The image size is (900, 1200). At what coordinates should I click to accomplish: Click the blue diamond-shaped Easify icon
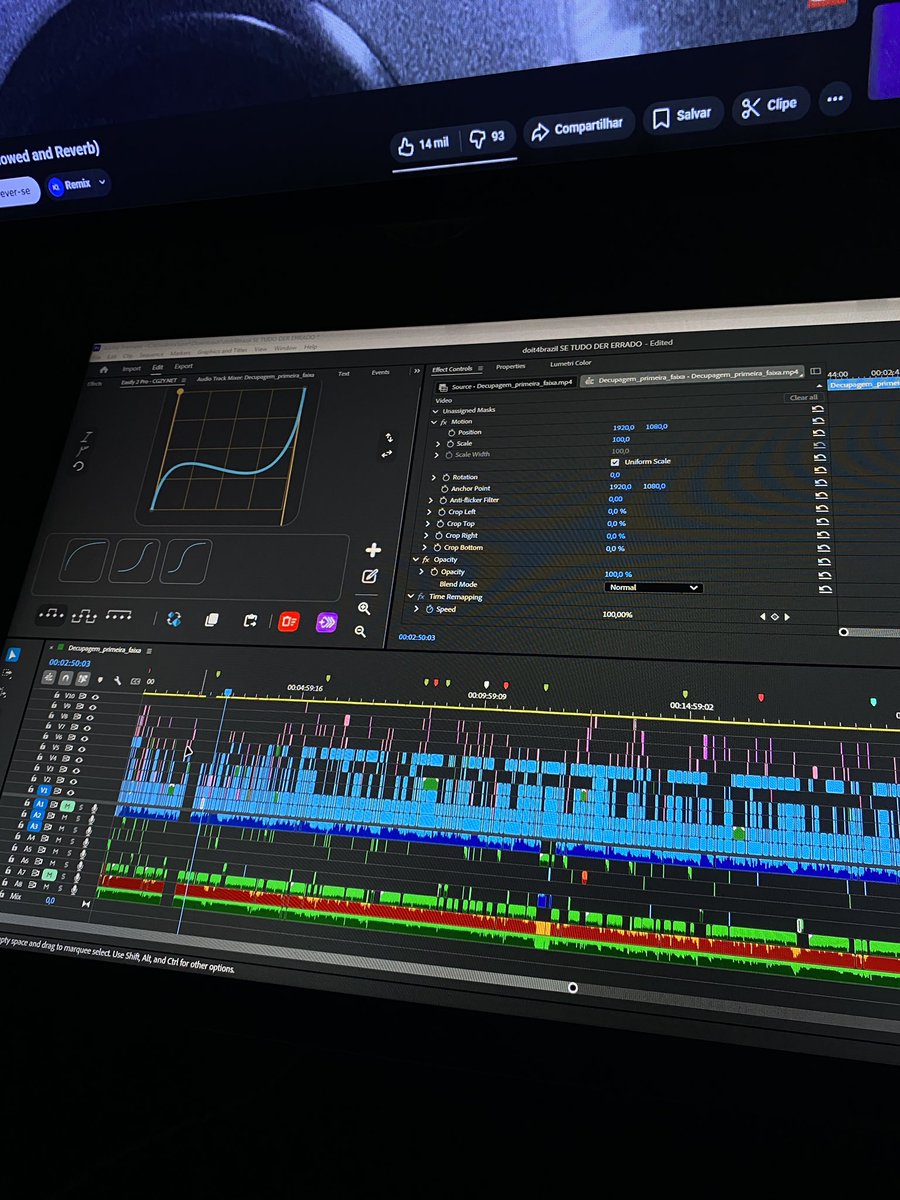point(174,620)
